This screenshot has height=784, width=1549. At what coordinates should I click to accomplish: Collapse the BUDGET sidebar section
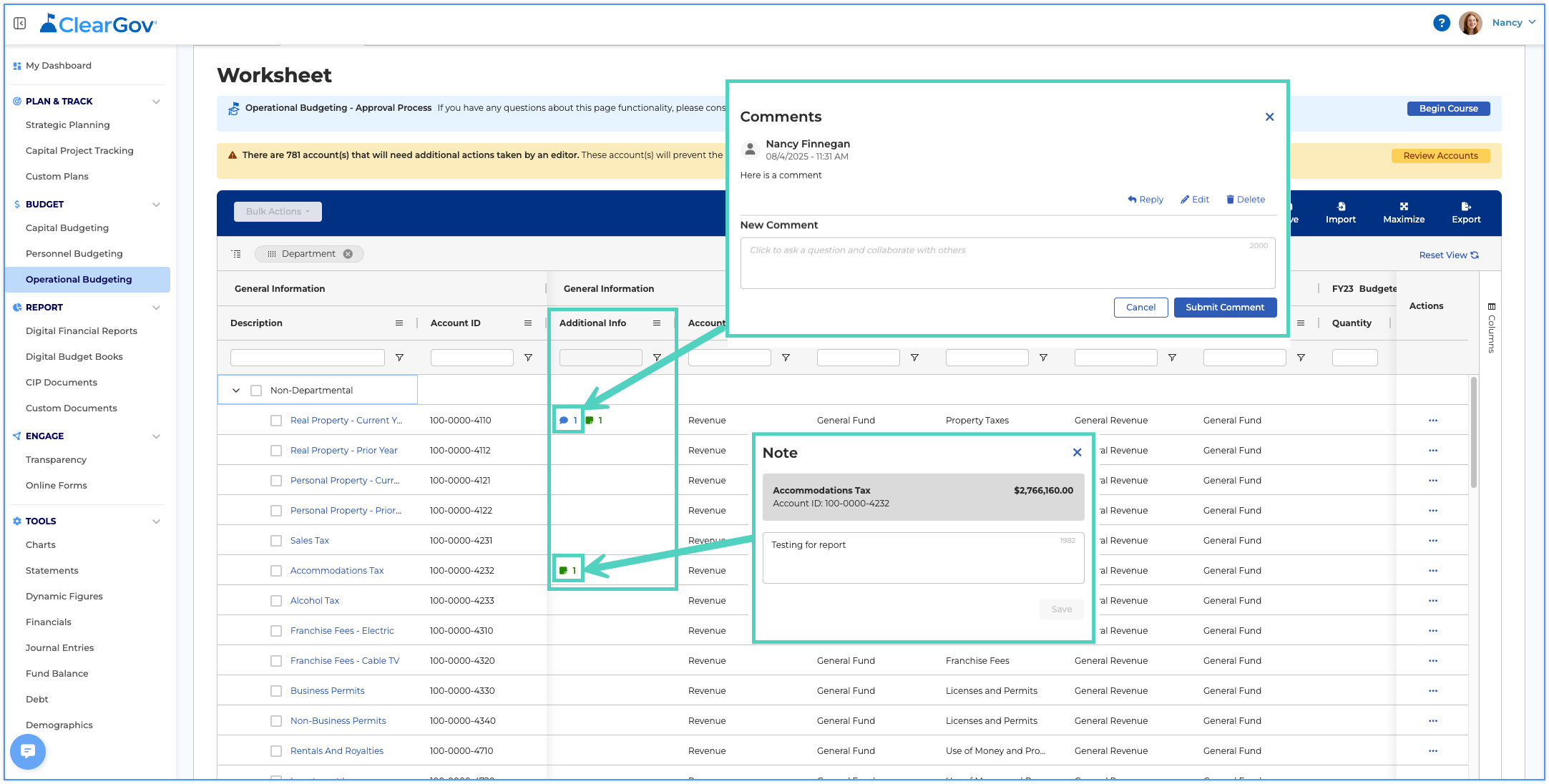156,205
